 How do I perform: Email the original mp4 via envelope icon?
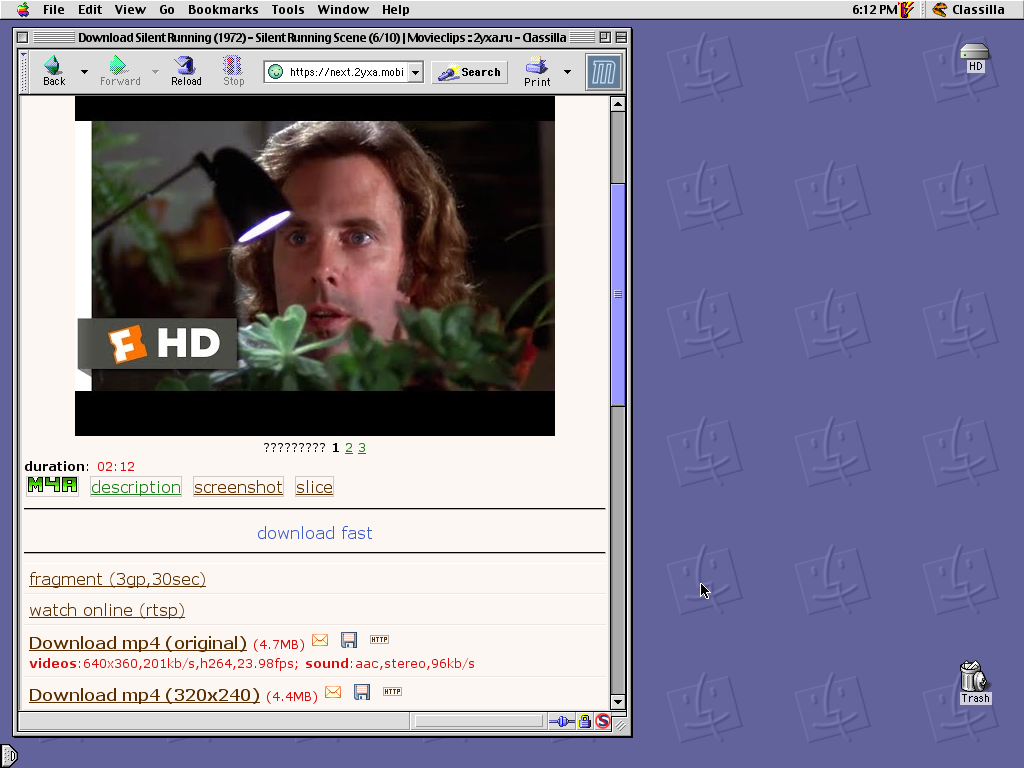pyautogui.click(x=320, y=640)
